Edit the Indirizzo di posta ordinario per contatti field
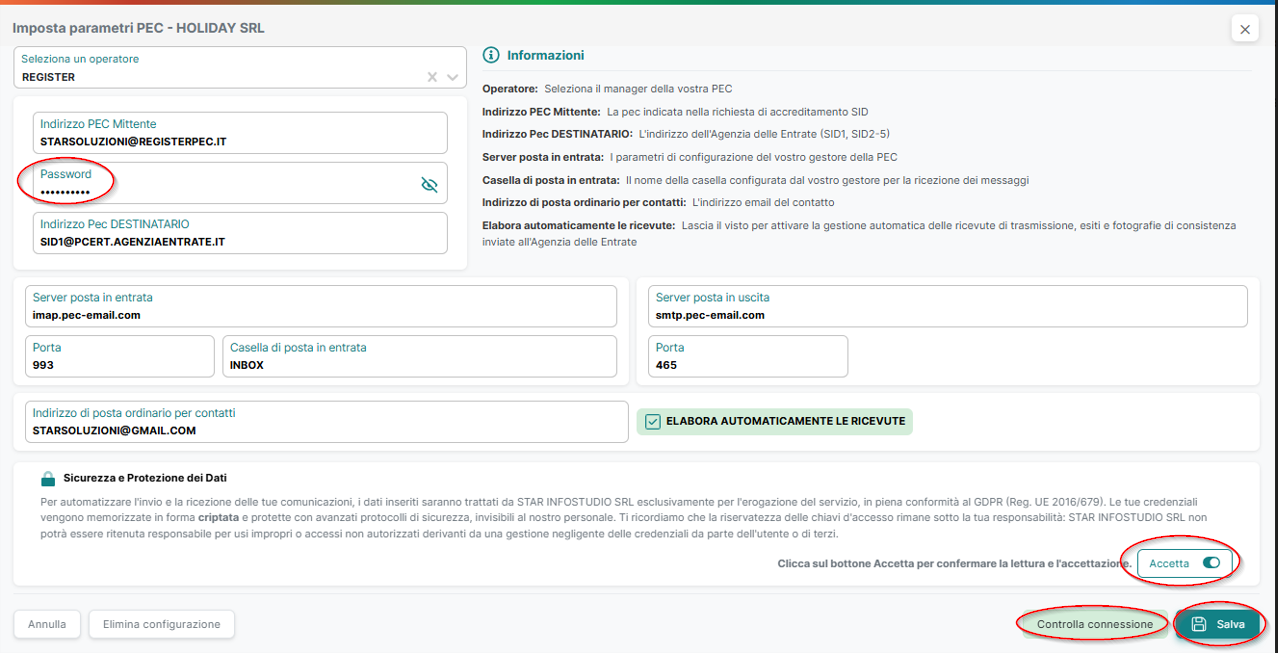Screen dimensions: 1278x653 [x=327, y=421]
